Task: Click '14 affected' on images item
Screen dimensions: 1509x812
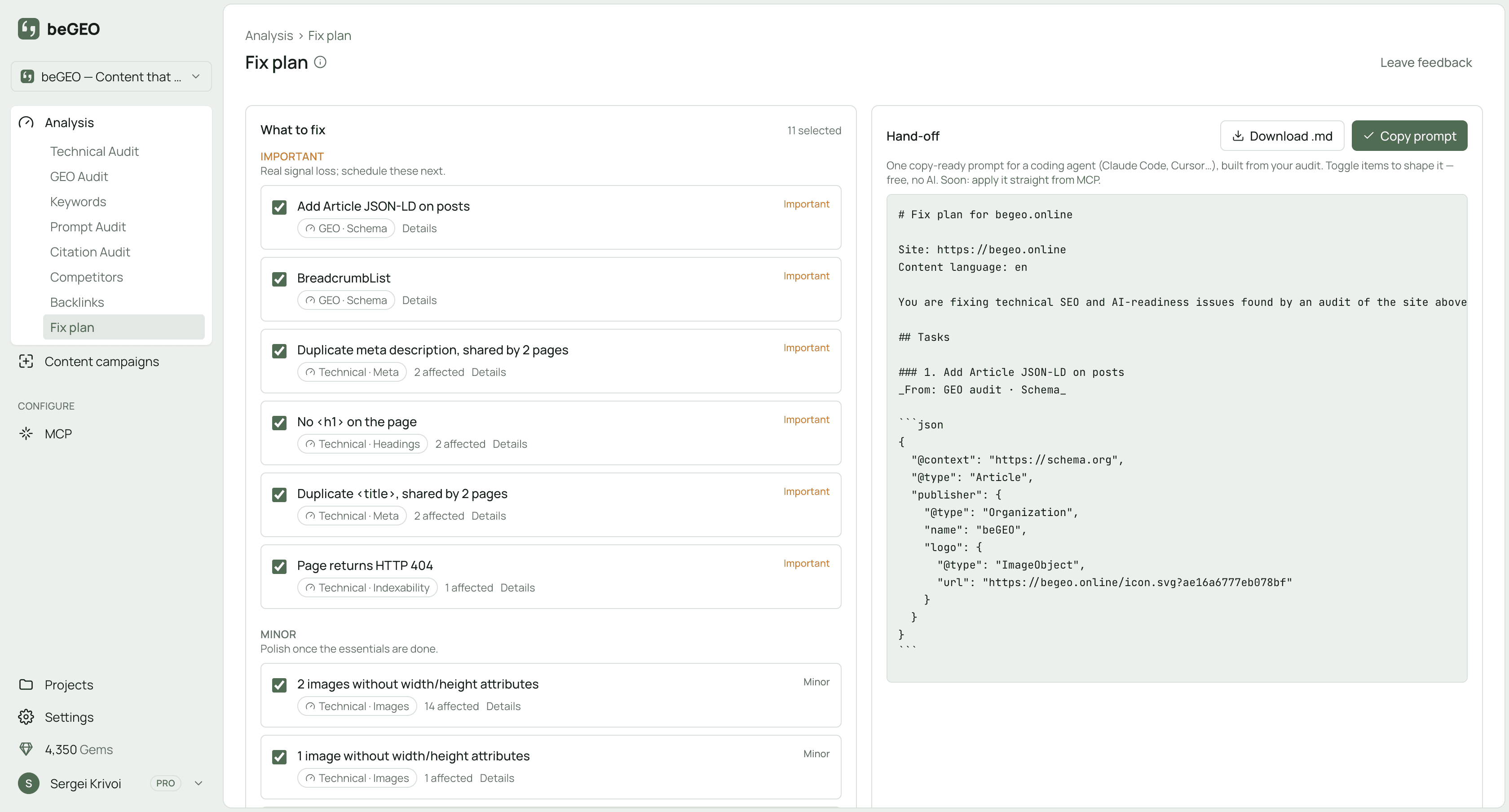Action: pos(451,706)
